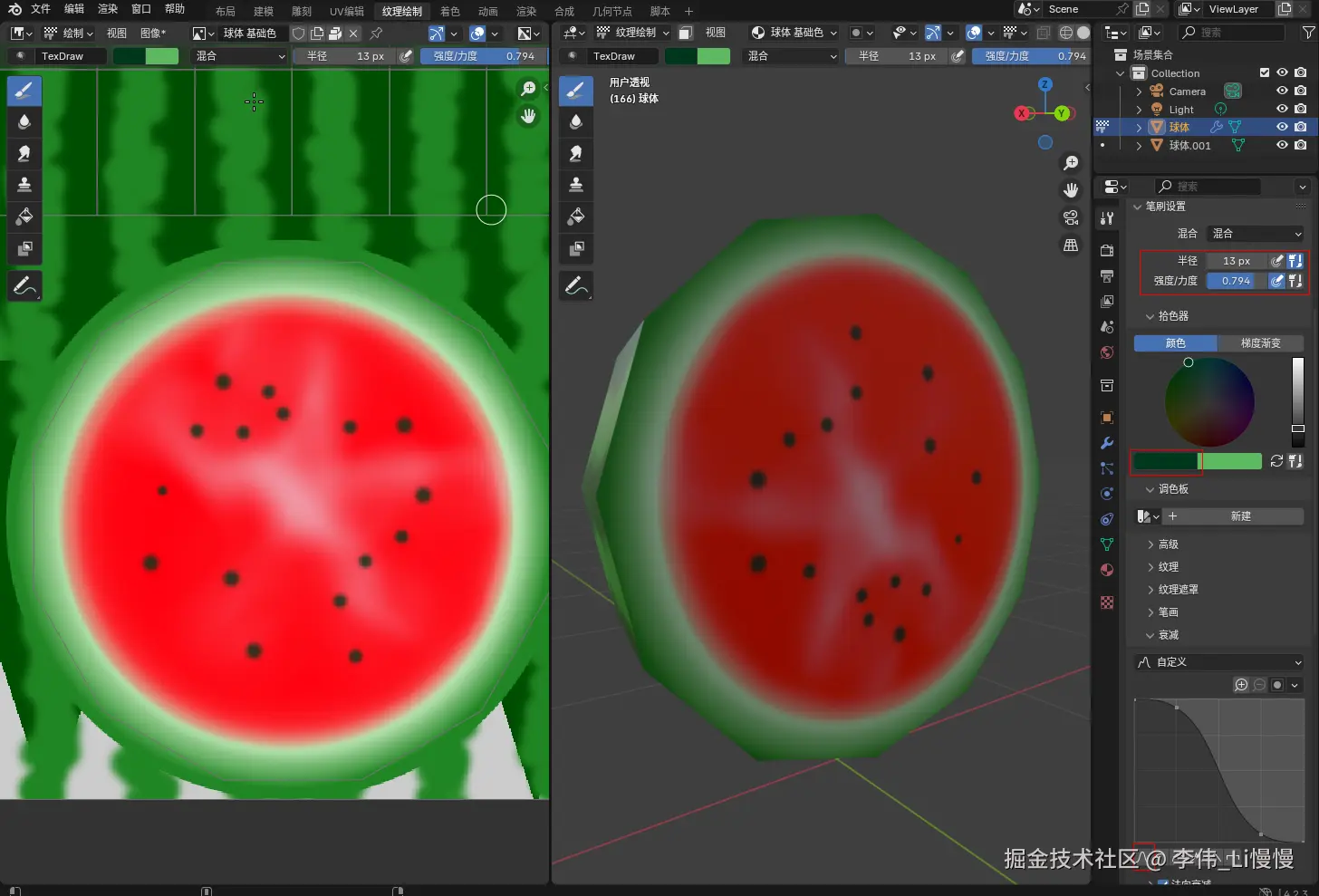The height and width of the screenshot is (896, 1319).
Task: Select the Clone stamp tool in image editor
Action: click(x=24, y=185)
